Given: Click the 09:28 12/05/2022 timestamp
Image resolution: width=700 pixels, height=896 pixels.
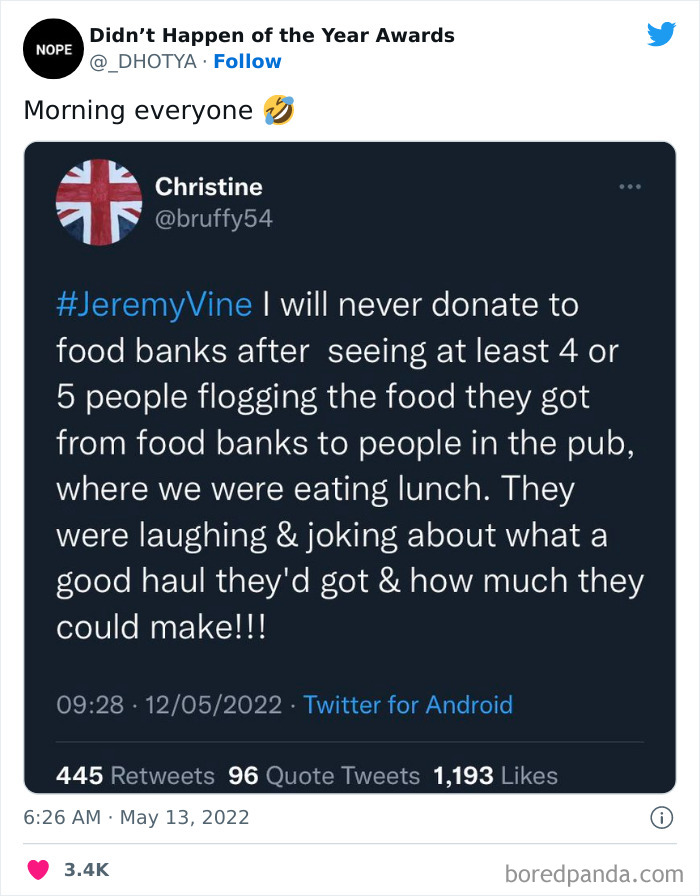Looking at the screenshot, I should coord(169,705).
